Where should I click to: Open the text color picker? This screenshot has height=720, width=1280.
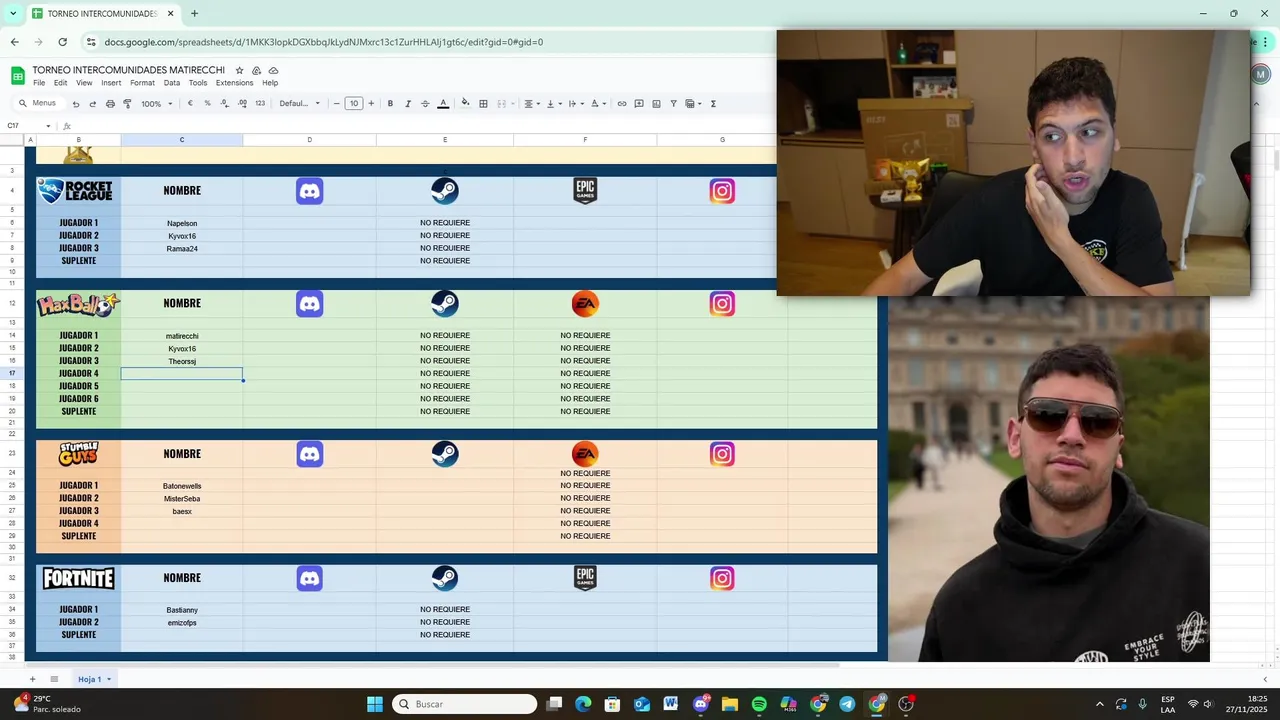click(x=443, y=104)
